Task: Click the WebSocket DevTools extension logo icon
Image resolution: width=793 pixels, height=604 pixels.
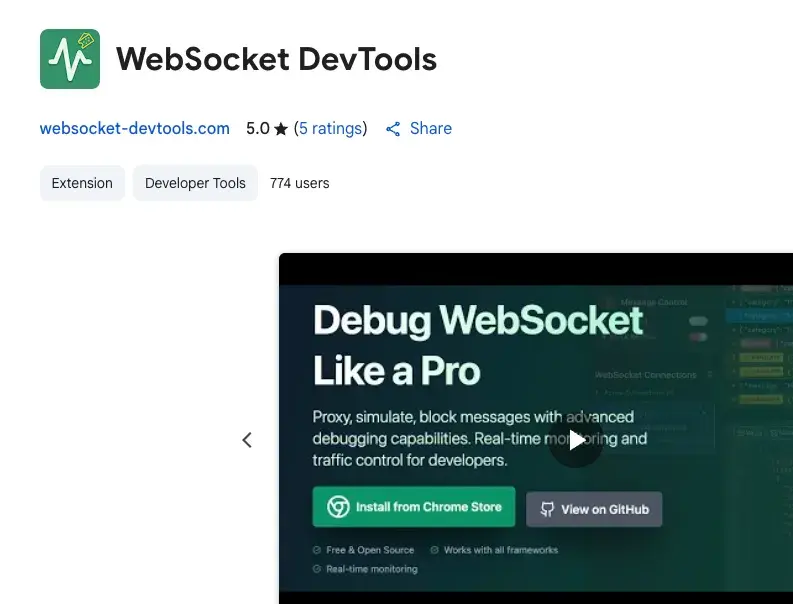Action: point(70,59)
